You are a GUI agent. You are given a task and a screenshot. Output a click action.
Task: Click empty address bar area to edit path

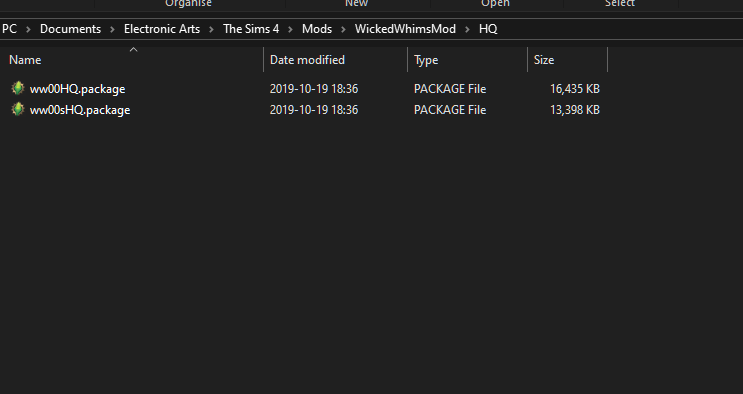(616, 29)
